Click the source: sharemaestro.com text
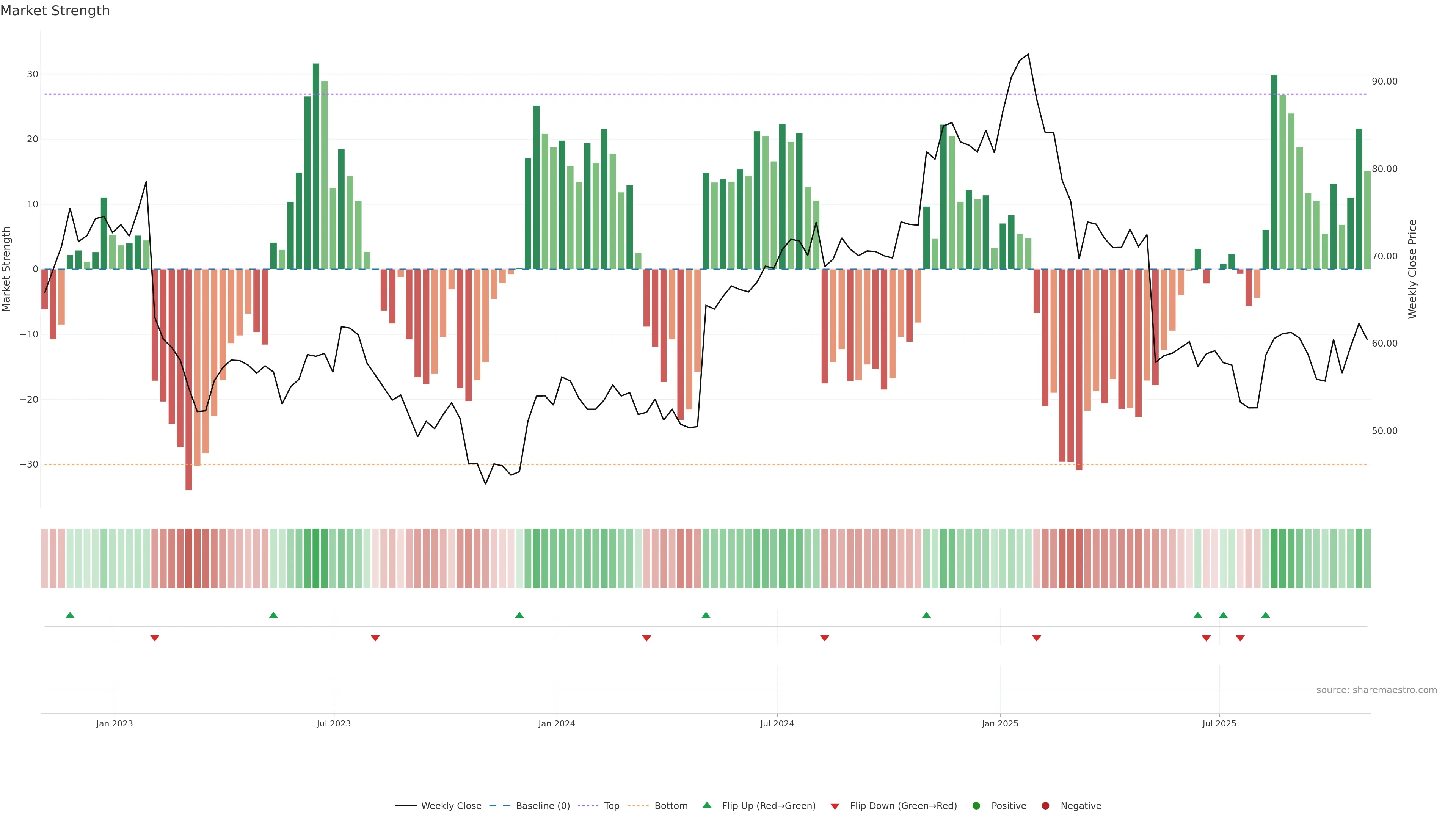 click(x=1376, y=690)
